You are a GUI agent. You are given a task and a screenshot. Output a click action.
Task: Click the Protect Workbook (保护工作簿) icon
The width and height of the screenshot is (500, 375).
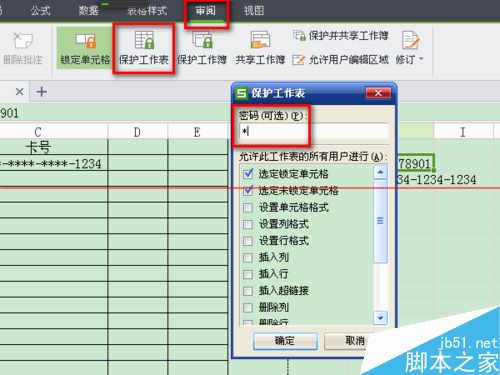pos(202,40)
